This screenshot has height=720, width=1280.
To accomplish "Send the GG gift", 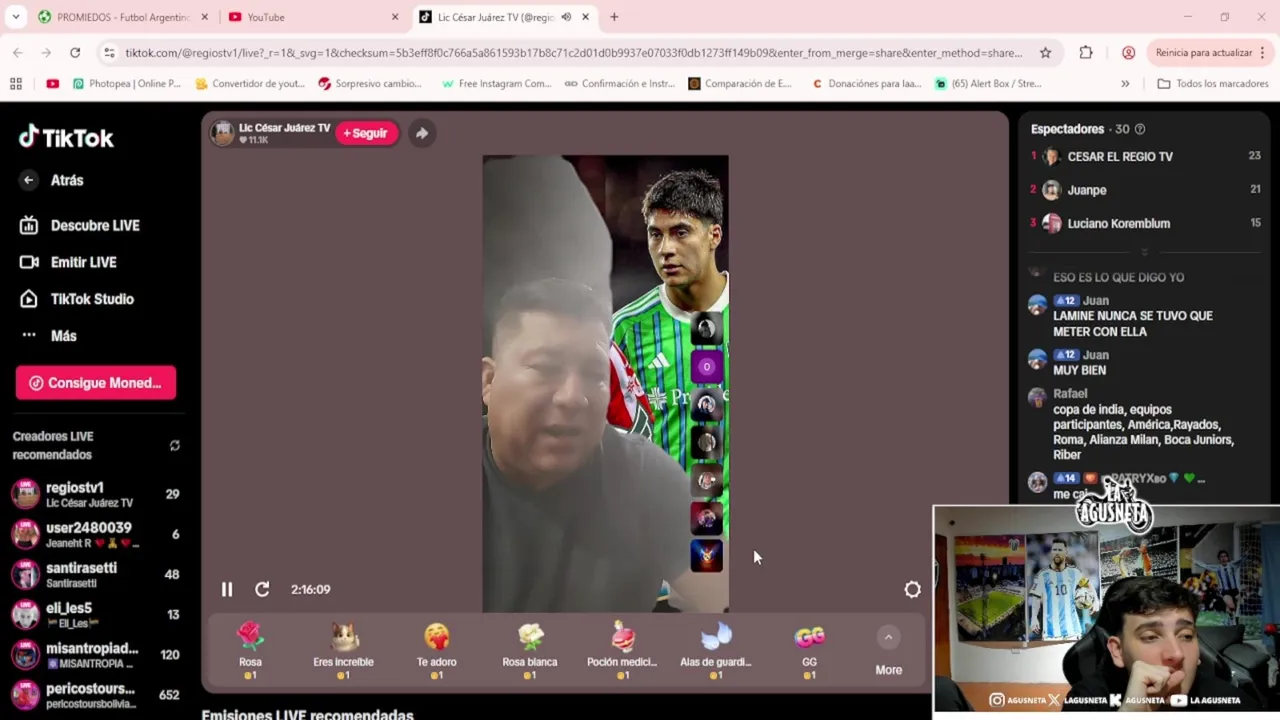I will (x=809, y=651).
